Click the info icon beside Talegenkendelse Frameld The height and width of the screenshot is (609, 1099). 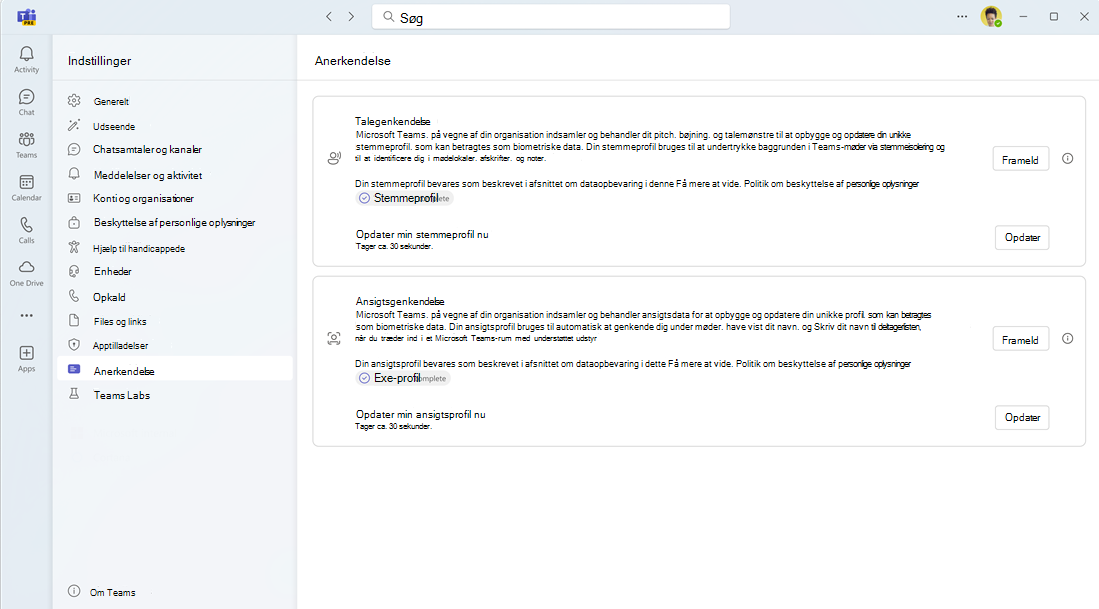(1067, 159)
